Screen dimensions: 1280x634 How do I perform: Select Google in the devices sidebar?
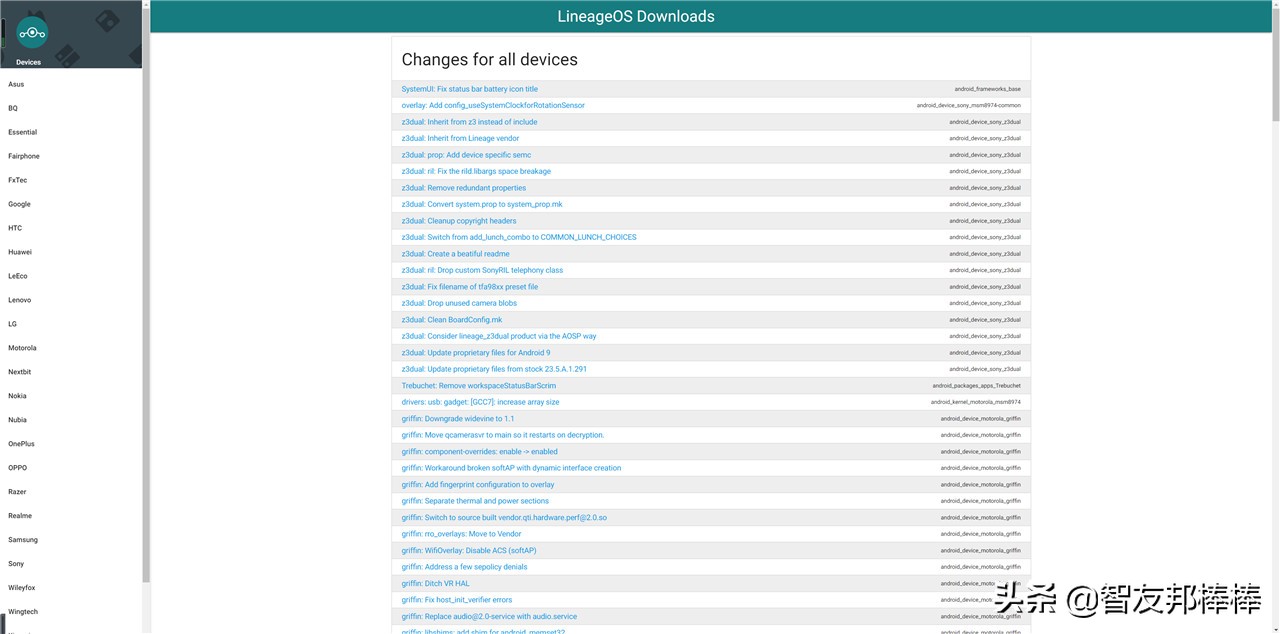pyautogui.click(x=20, y=204)
